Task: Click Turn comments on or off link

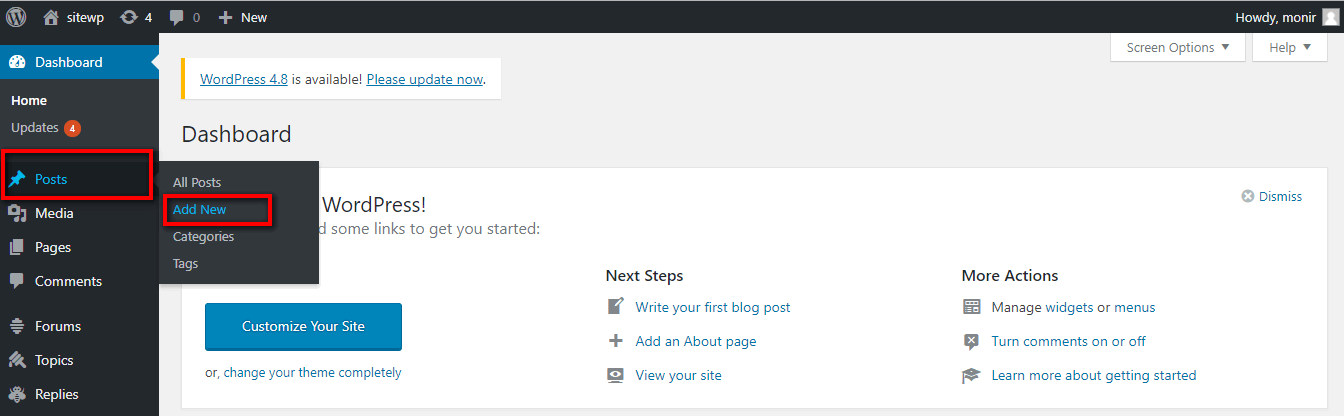Action: 1069,341
